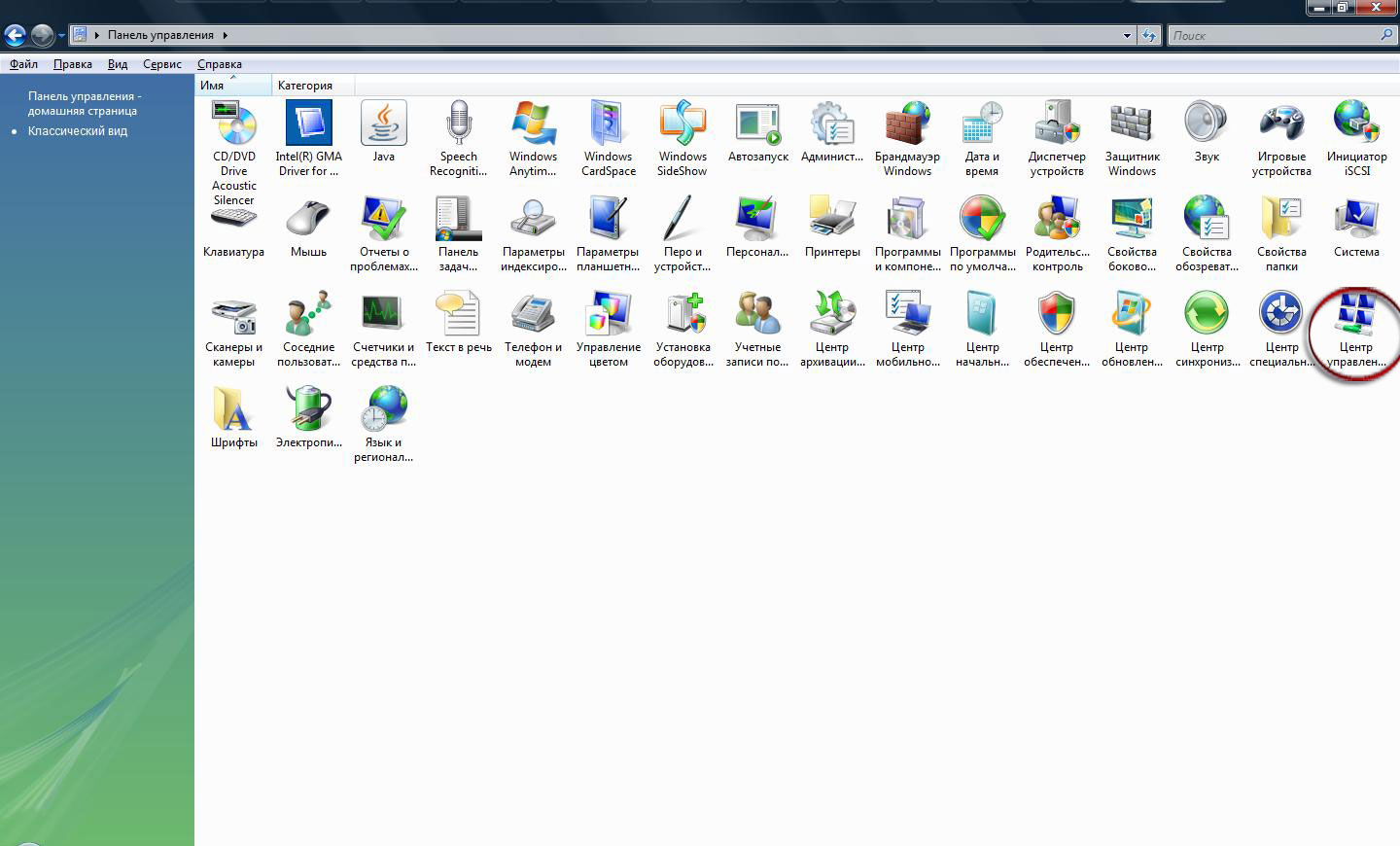Viewport: 1400px width, 846px height.
Task: Switch to Классический вид link
Action: point(78,131)
